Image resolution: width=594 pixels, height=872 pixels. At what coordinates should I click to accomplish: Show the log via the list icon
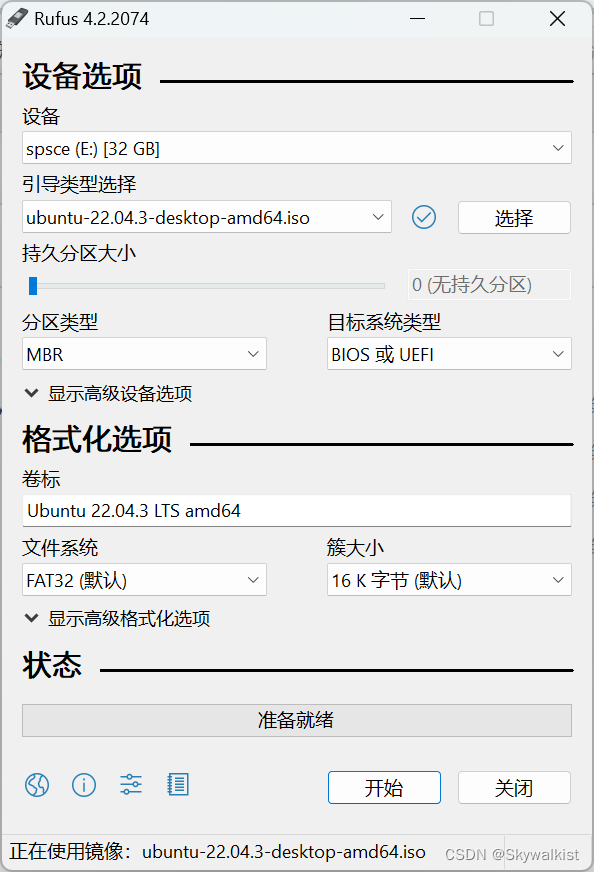tap(178, 785)
